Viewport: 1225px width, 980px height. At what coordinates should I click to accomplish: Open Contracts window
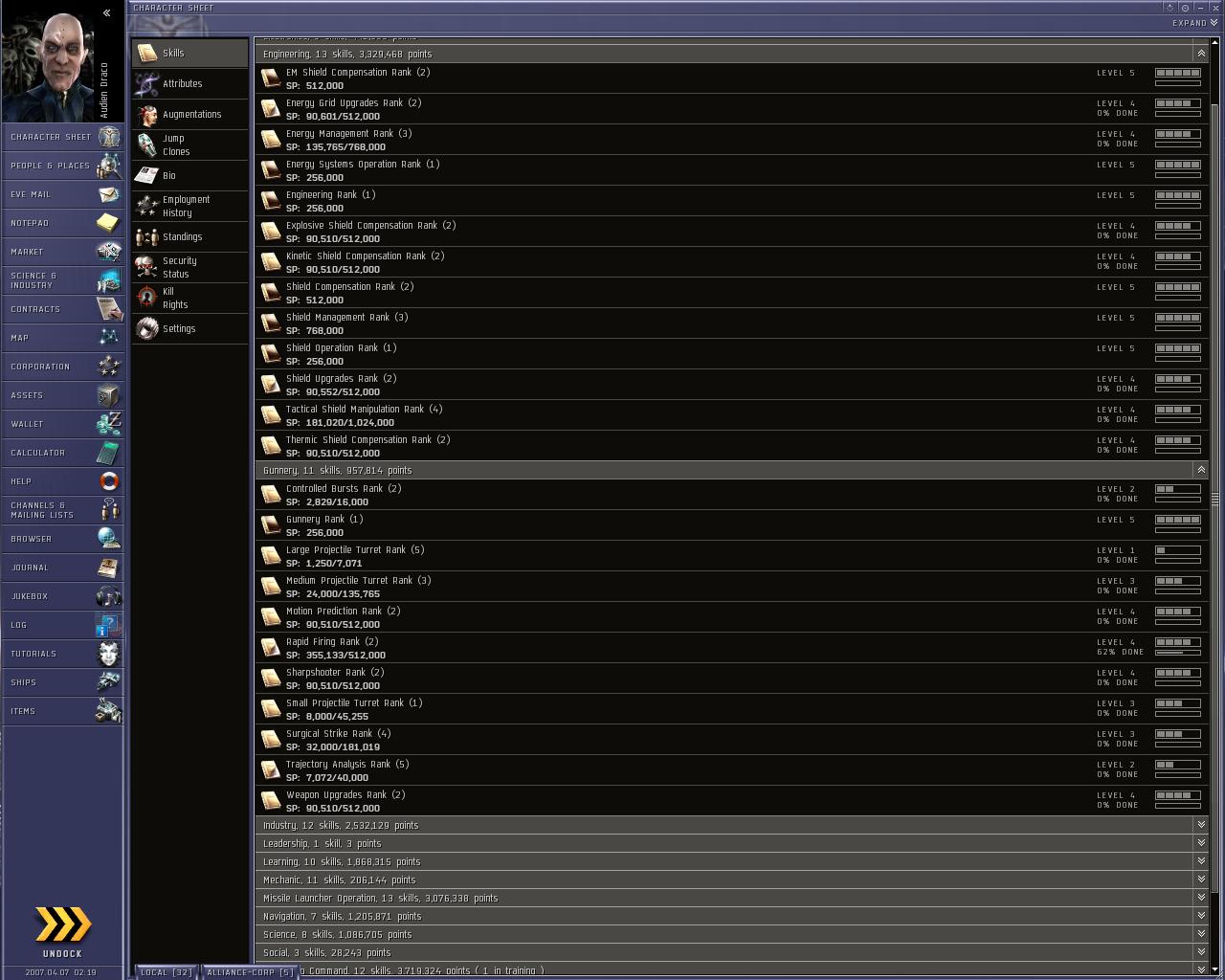pyautogui.click(x=62, y=309)
